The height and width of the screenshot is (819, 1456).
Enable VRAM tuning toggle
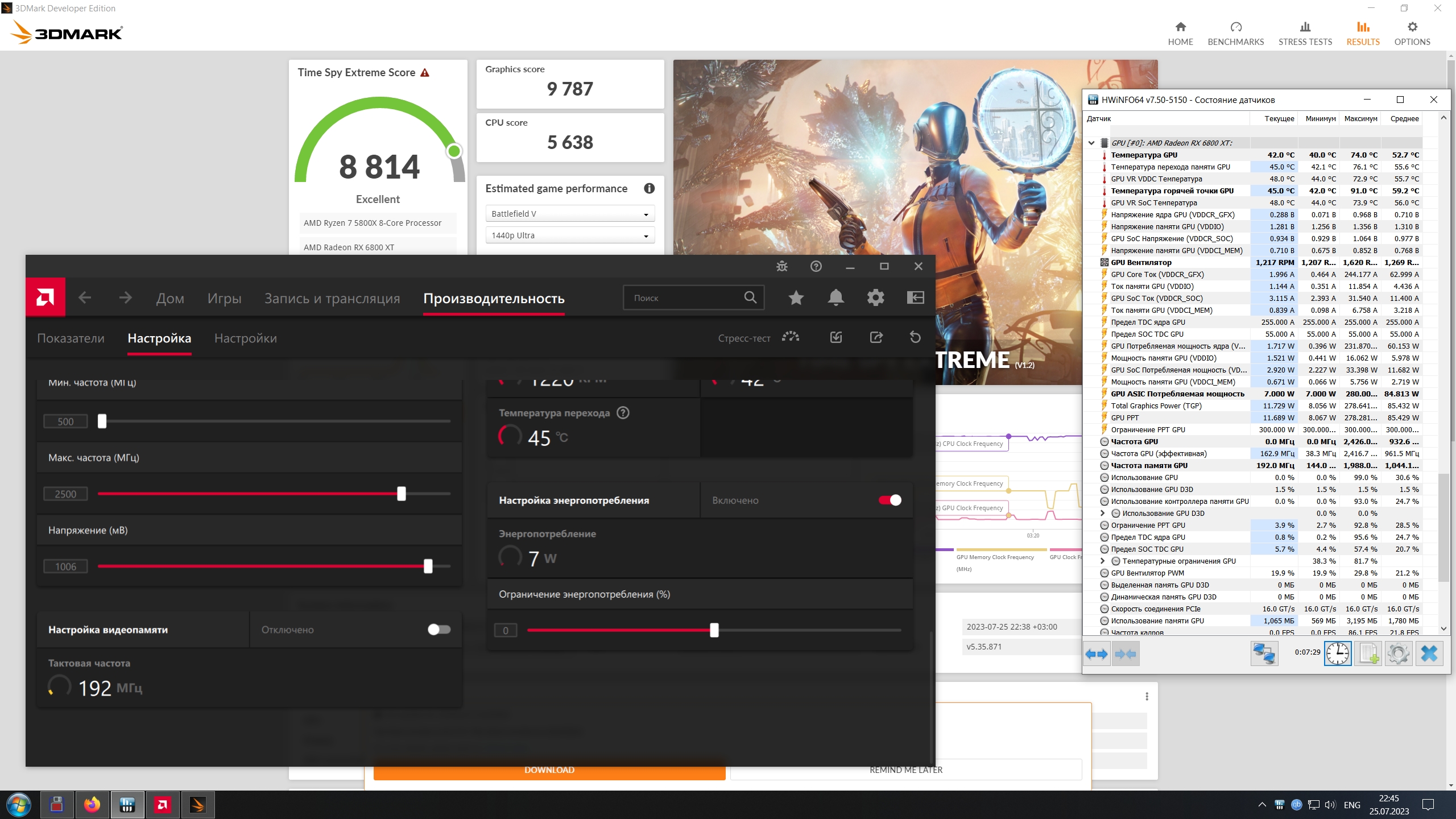[439, 630]
